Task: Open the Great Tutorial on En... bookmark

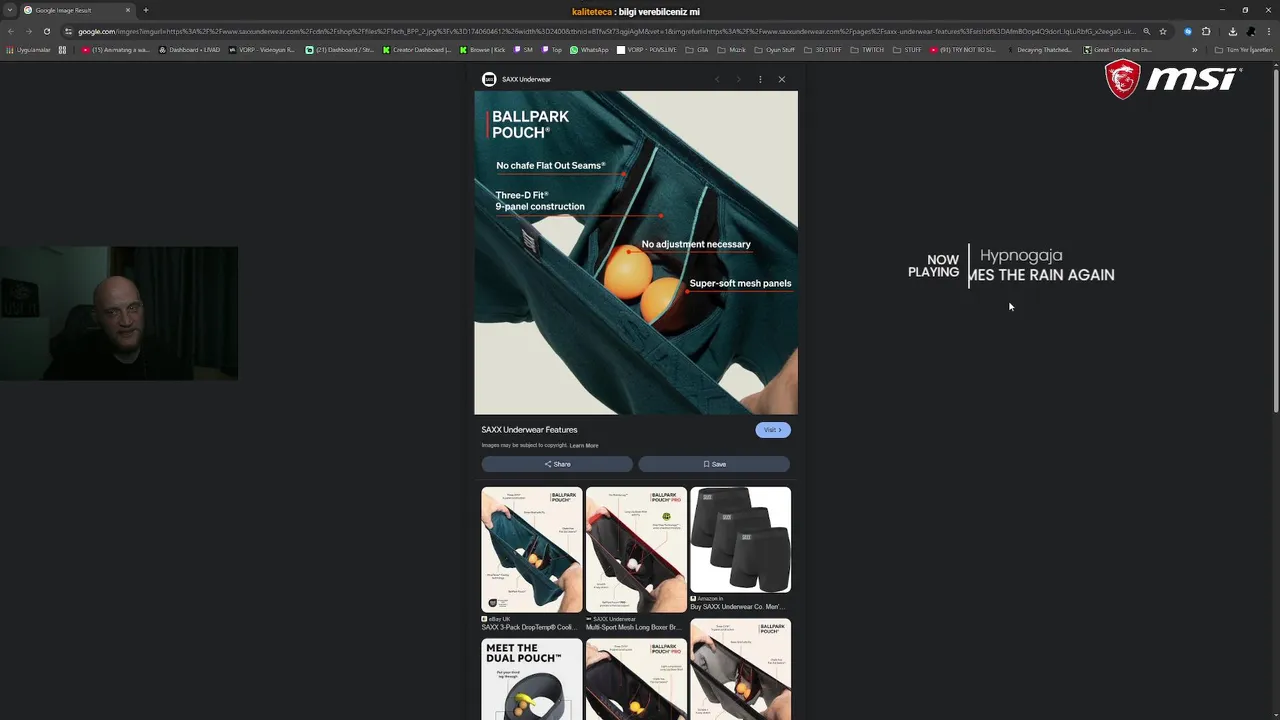Action: coord(1118,50)
